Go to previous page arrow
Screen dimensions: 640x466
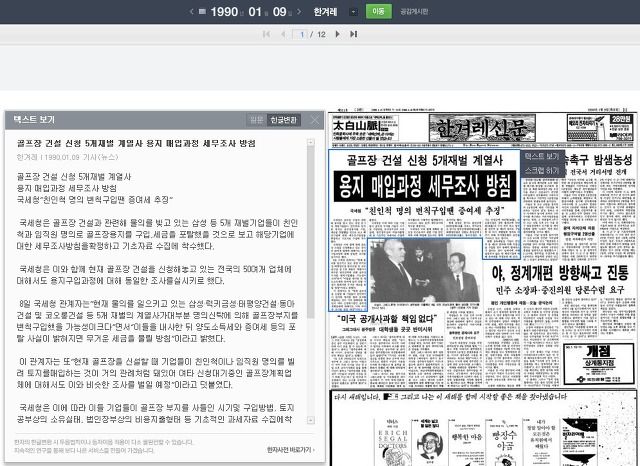283,34
